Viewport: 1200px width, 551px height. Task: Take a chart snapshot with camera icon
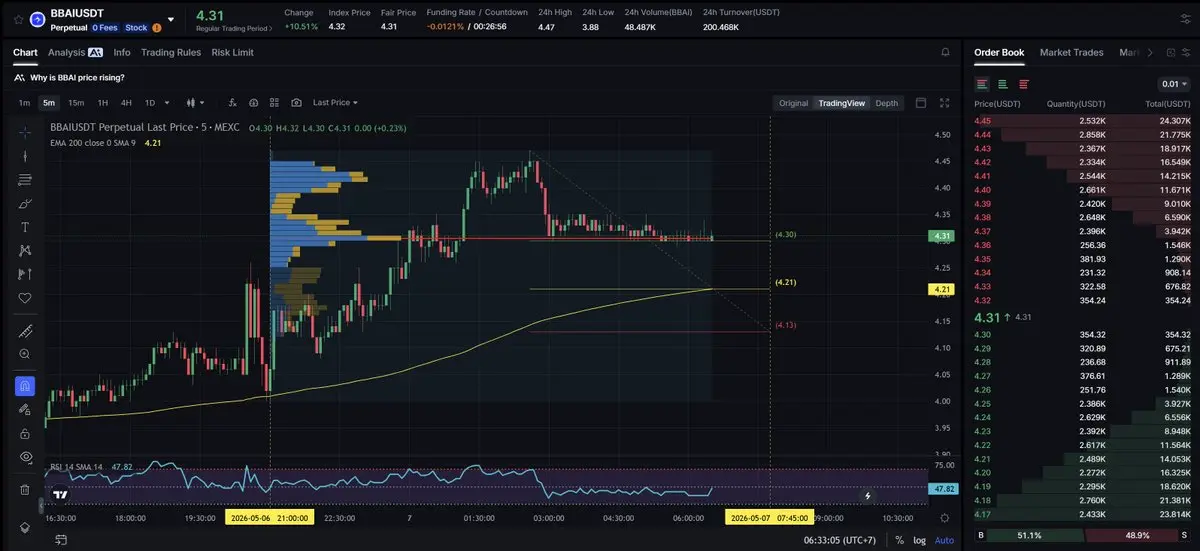pyautogui.click(x=297, y=102)
